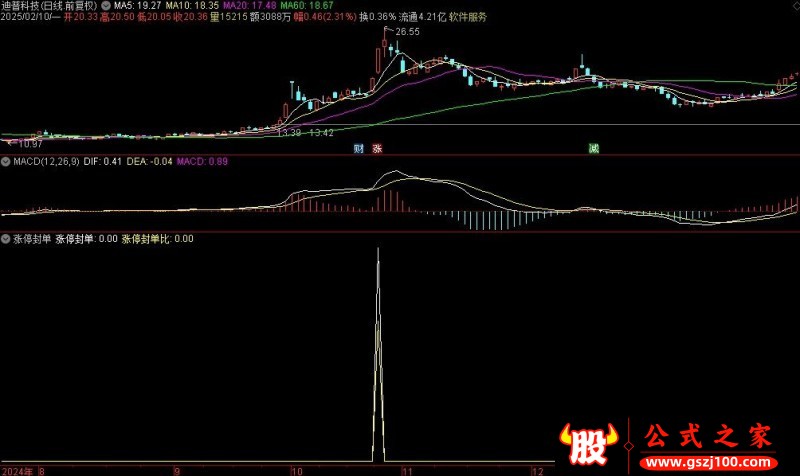Click the MACD(12,26,9) indicator name

click(x=46, y=162)
